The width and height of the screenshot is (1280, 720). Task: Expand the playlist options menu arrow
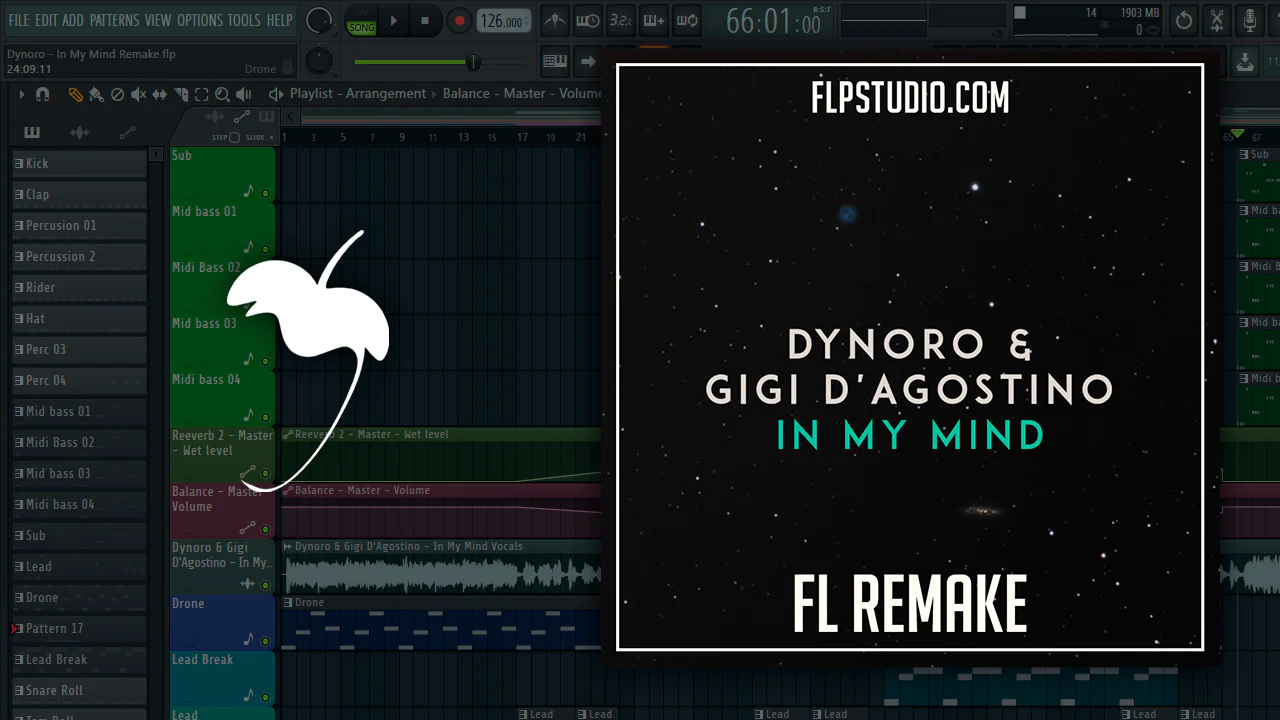[21, 94]
